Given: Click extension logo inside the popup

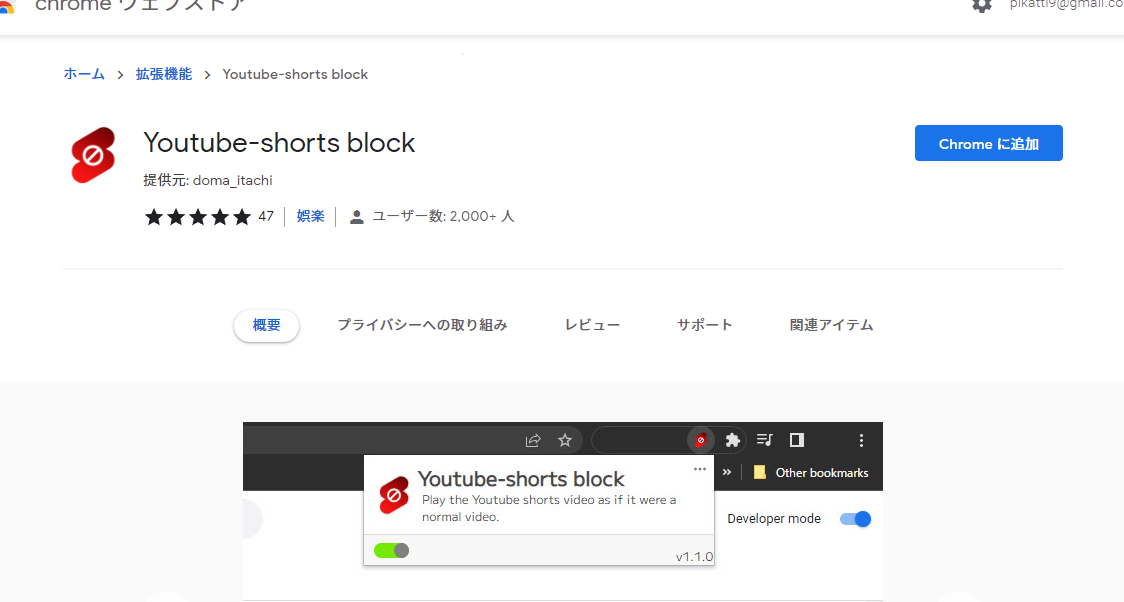Looking at the screenshot, I should pos(394,494).
